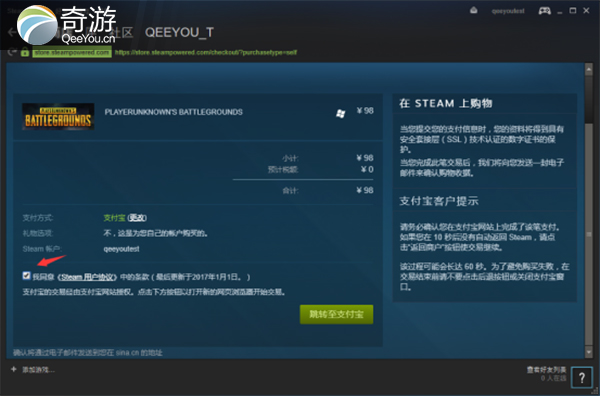Click the scroll up arrow of scrollbar

click(x=589, y=70)
